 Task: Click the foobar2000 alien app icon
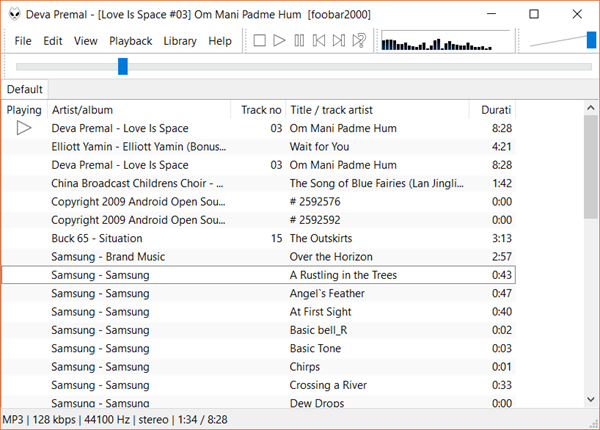15,14
